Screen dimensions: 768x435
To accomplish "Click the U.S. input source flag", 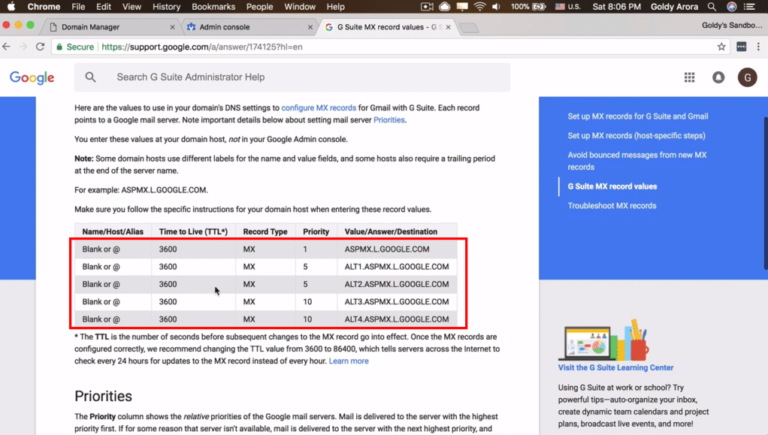I will [560, 7].
